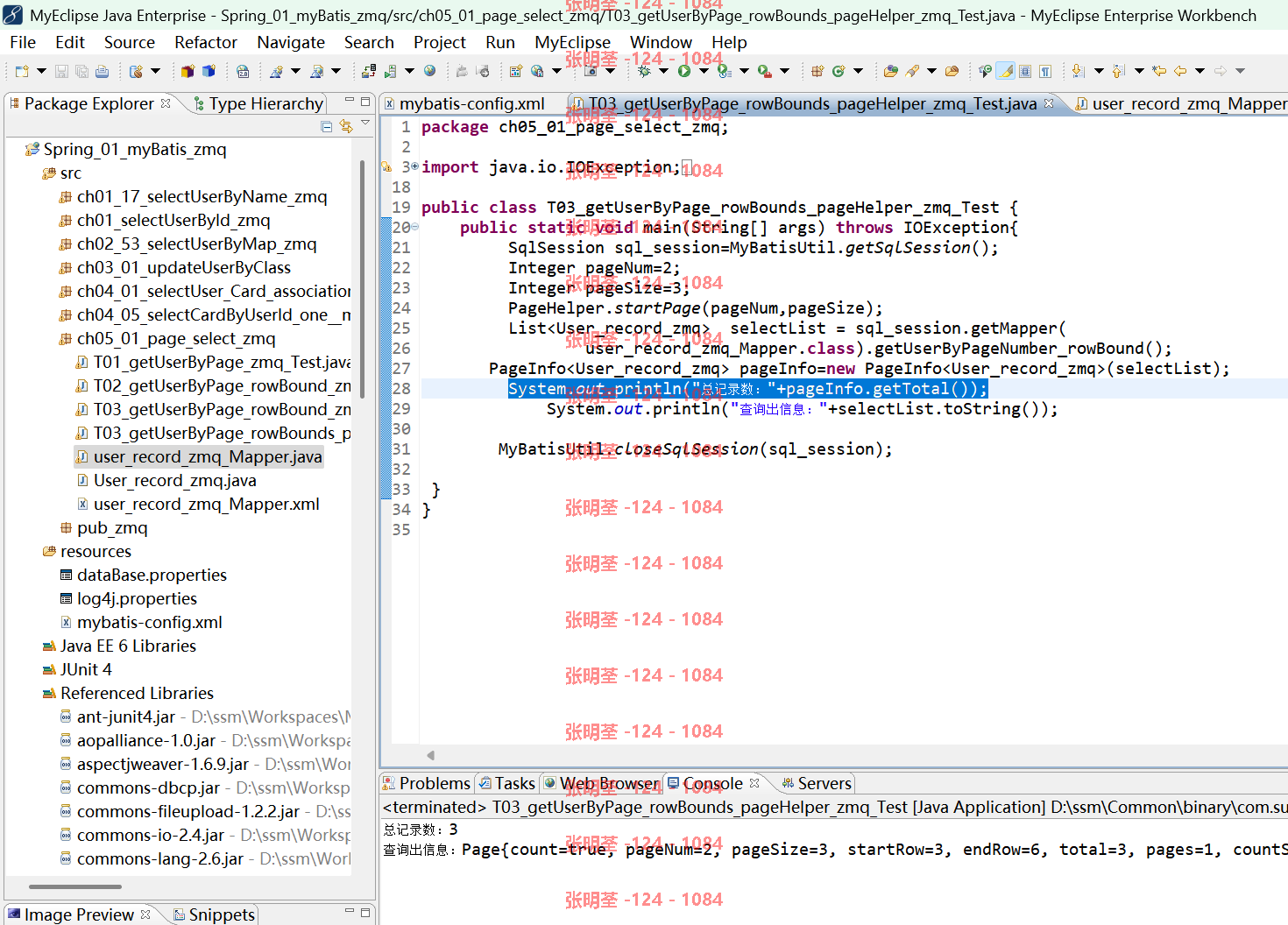Open dropdown next to green Run icon
This screenshot has width=1288, height=925.
(x=704, y=71)
